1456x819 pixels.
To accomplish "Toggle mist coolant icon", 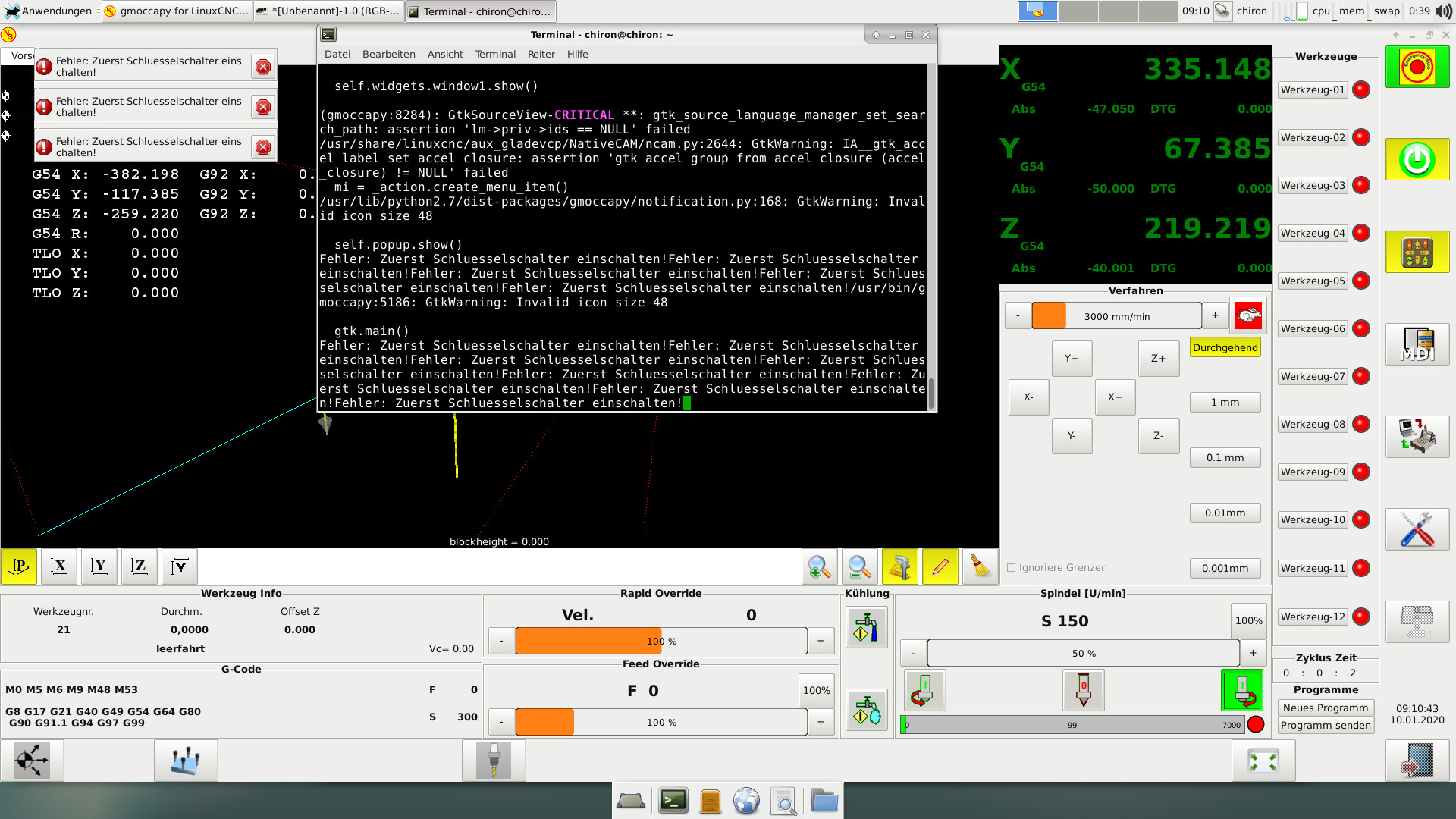I will tap(867, 711).
